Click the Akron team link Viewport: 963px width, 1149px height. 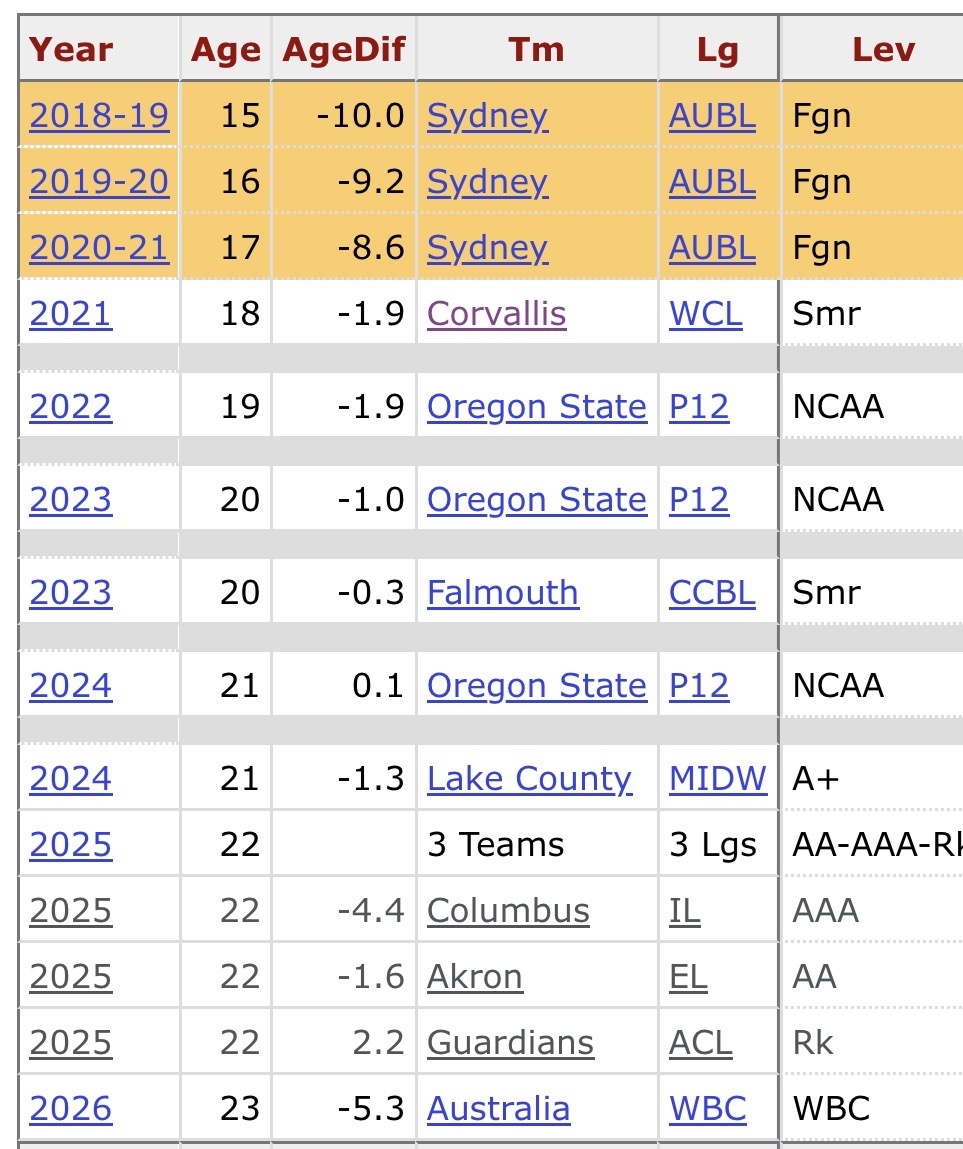(474, 977)
